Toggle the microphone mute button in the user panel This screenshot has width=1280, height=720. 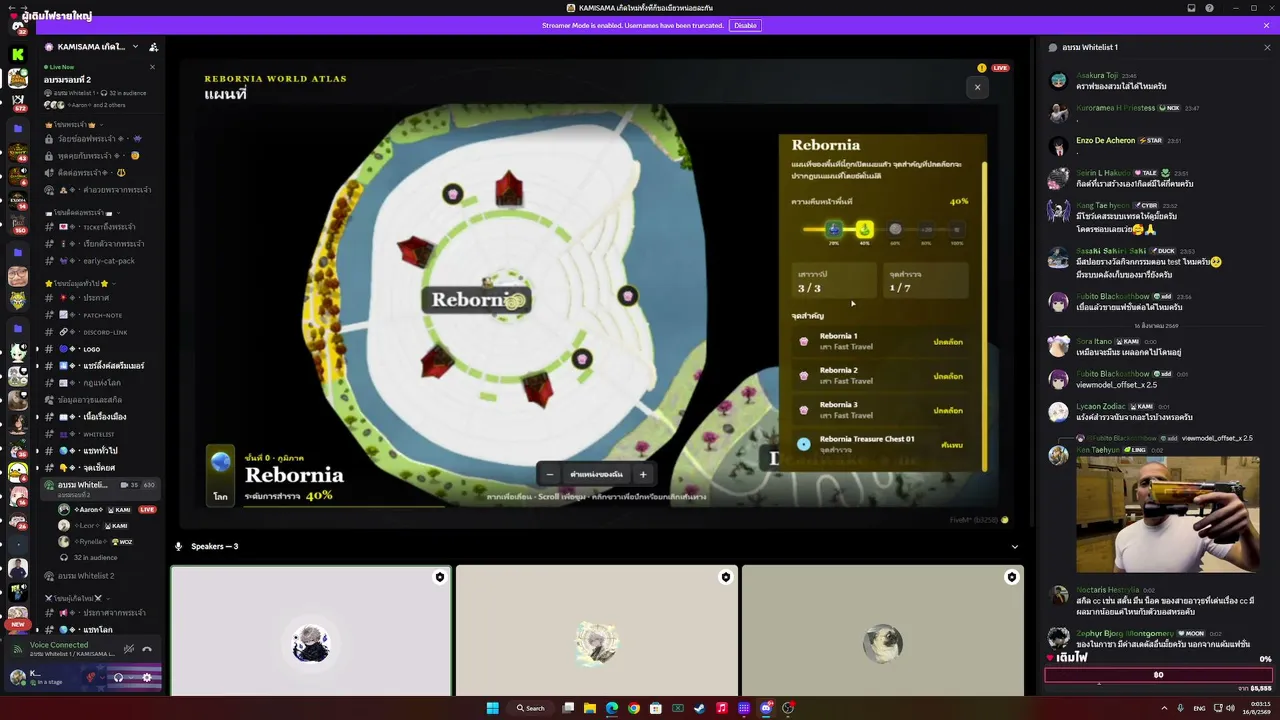[x=92, y=677]
